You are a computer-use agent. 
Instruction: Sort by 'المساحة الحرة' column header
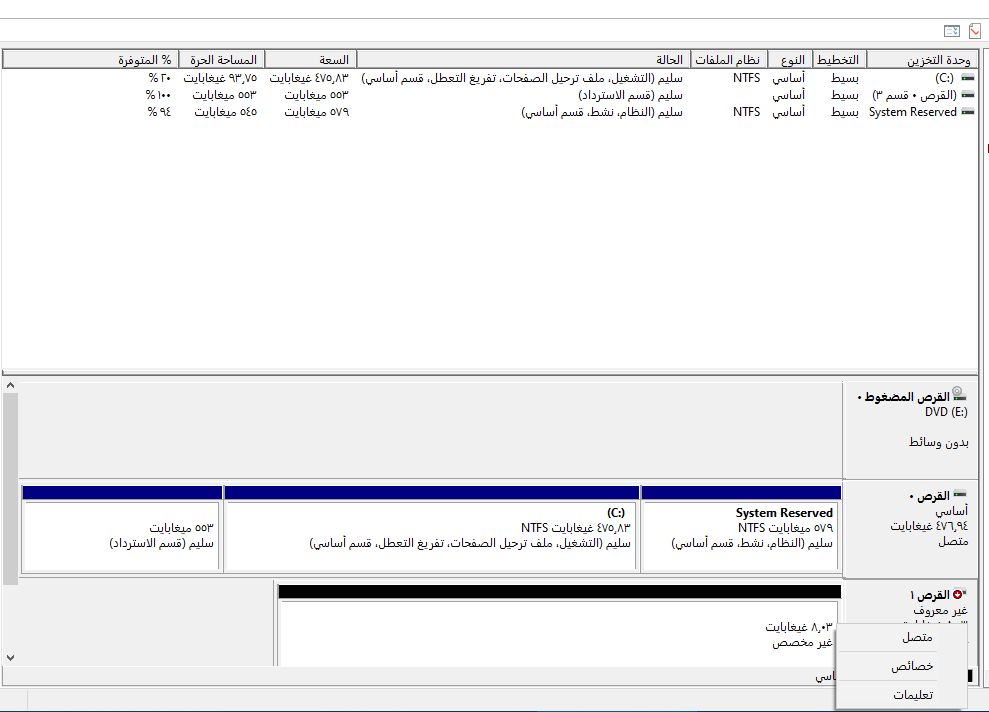point(222,59)
